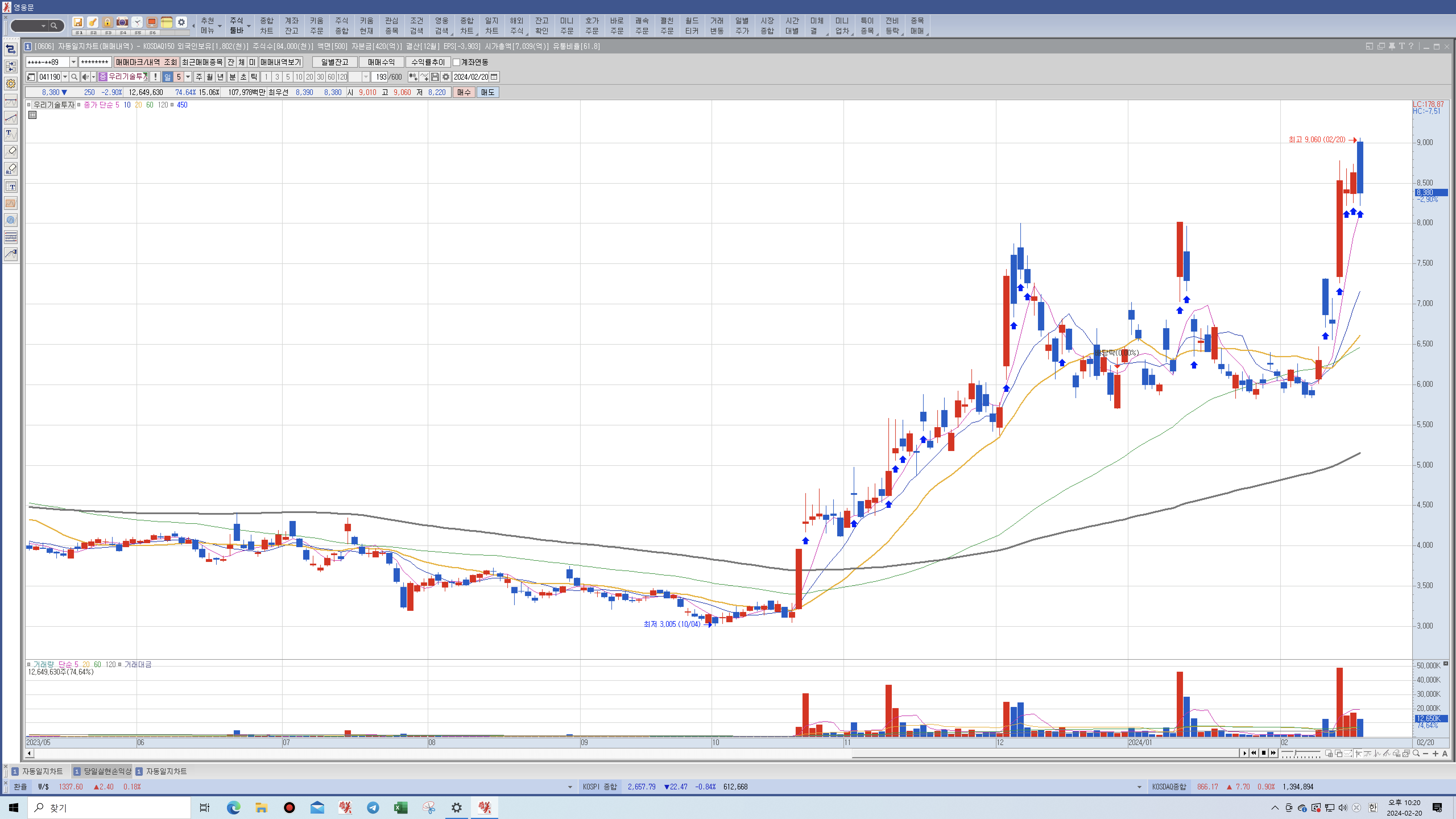Screen dimensions: 1456x819
Task: Open the top-left search box dropdown
Action: tap(44, 26)
